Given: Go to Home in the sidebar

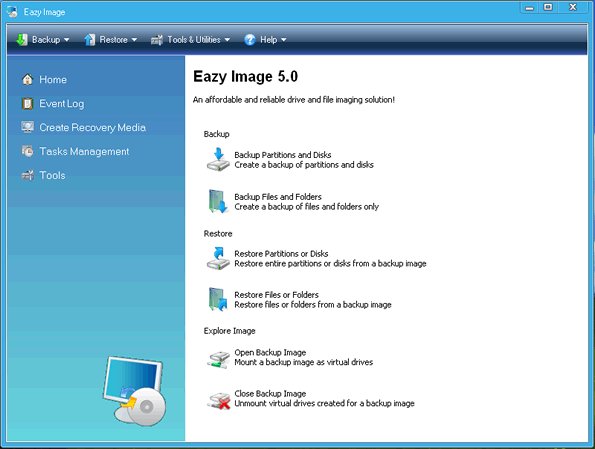Looking at the screenshot, I should pos(53,79).
